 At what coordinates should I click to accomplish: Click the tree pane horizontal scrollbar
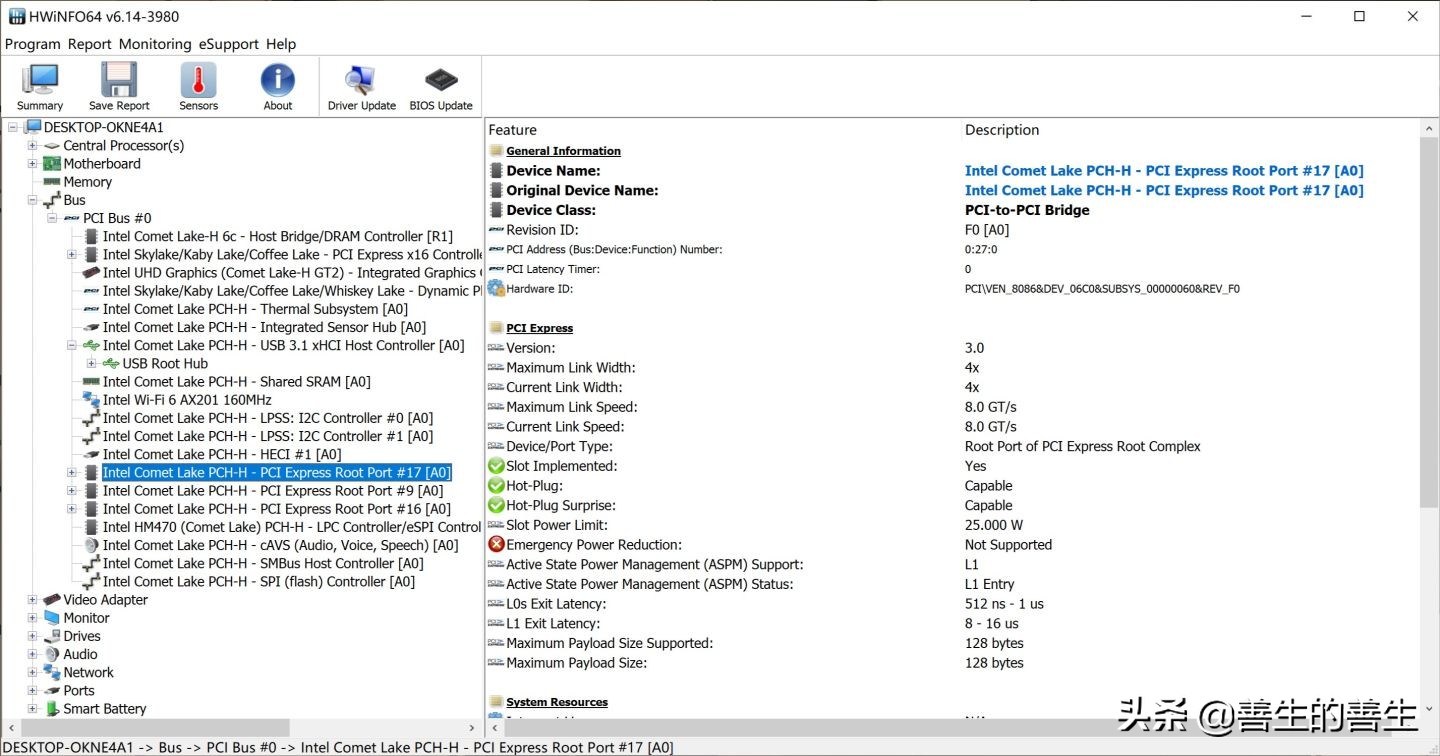click(150, 728)
